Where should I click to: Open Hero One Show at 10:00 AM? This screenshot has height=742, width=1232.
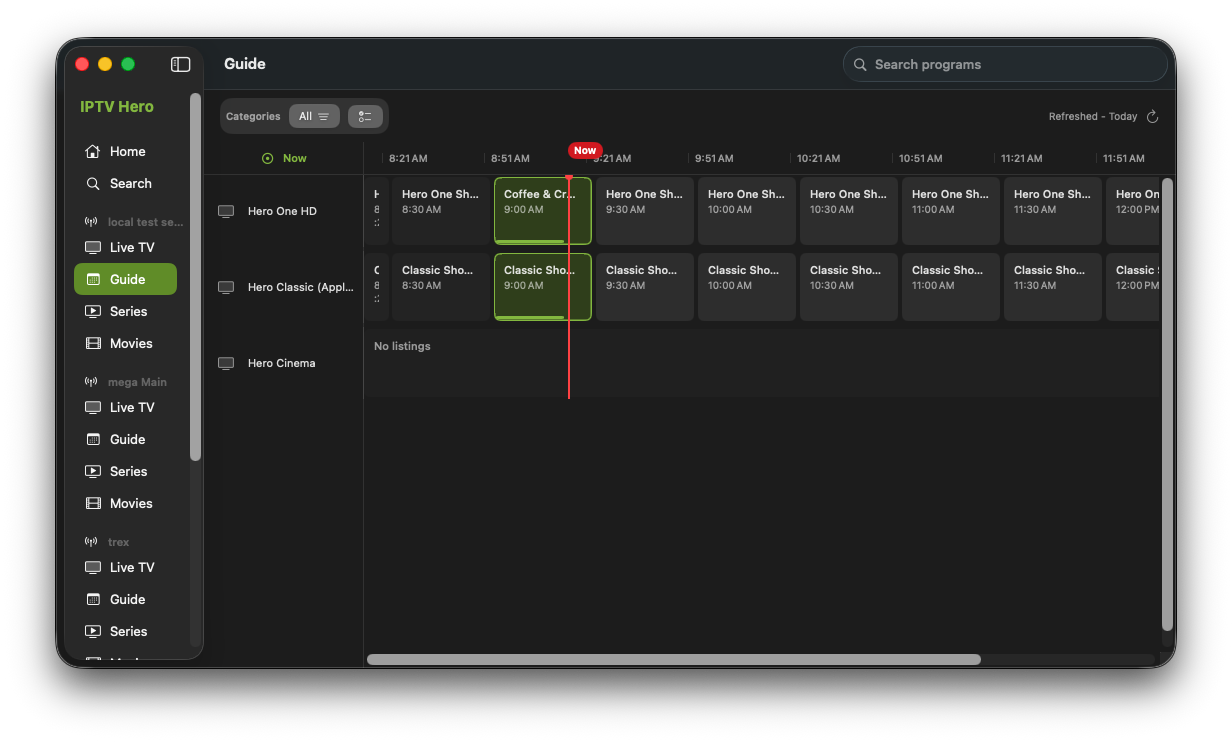[x=747, y=211]
